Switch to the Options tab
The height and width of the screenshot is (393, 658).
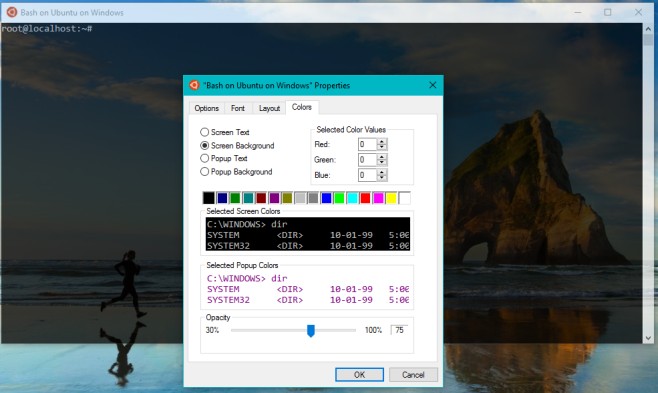click(x=206, y=108)
